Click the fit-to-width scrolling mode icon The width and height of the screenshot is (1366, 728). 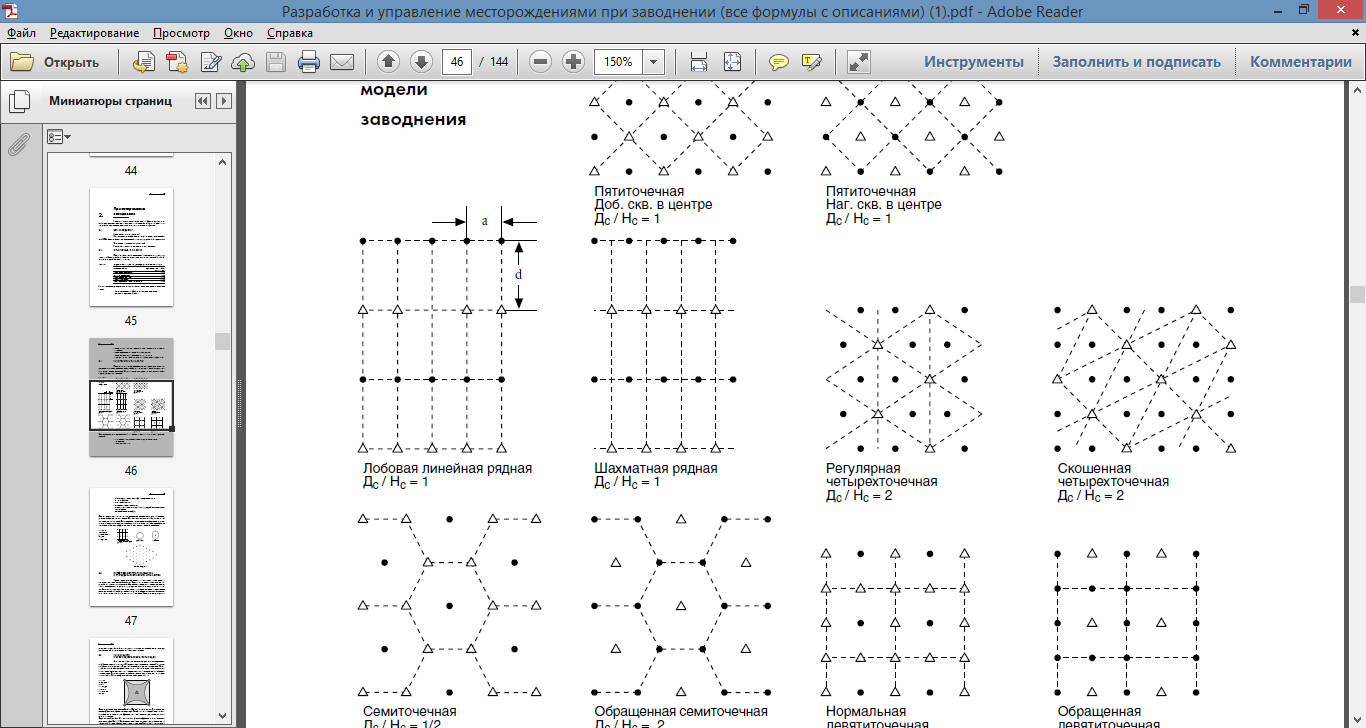tap(699, 62)
